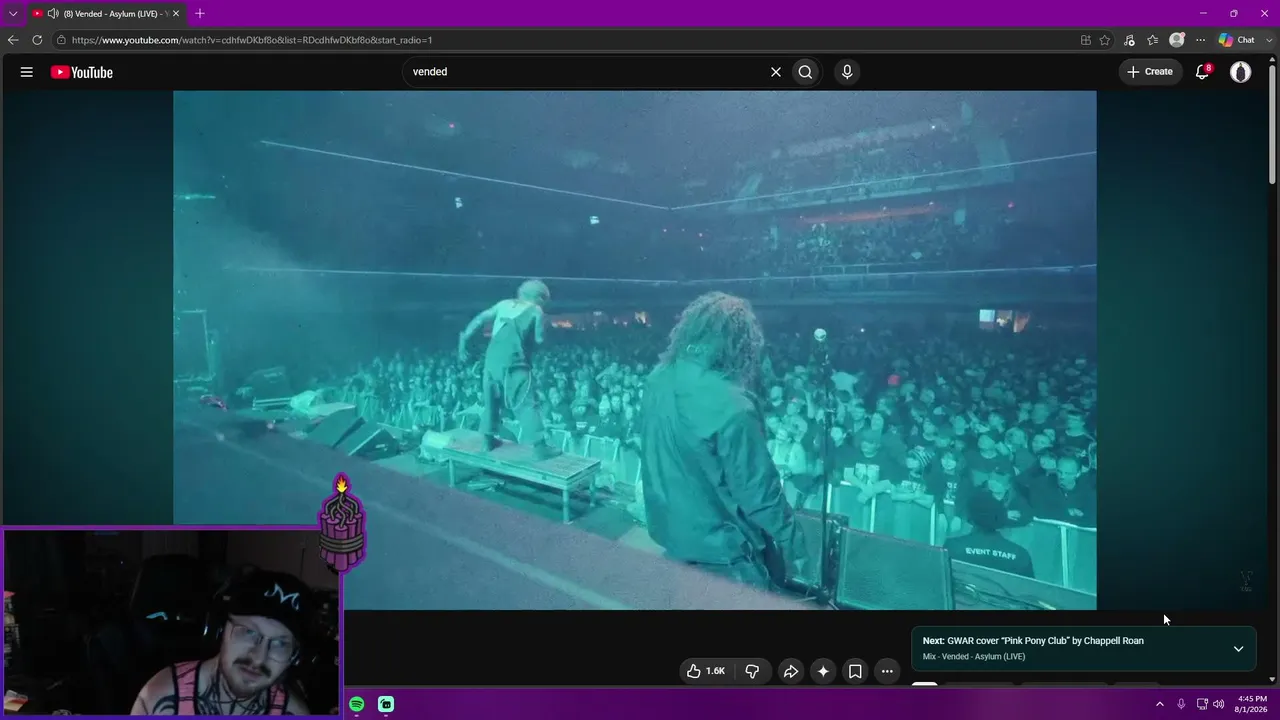Show hidden system tray icons
1280x720 pixels.
(x=1160, y=704)
